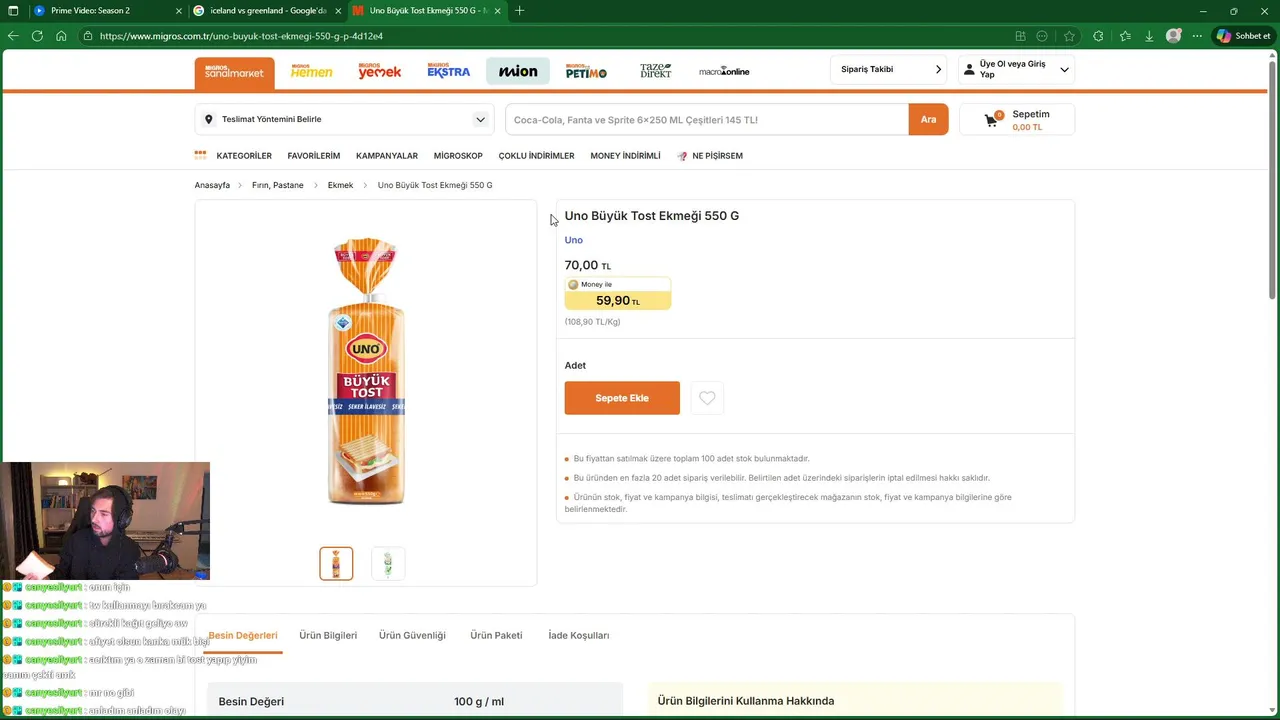Click the Migros Yemek logo
Image resolution: width=1280 pixels, height=720 pixels.
coord(379,71)
